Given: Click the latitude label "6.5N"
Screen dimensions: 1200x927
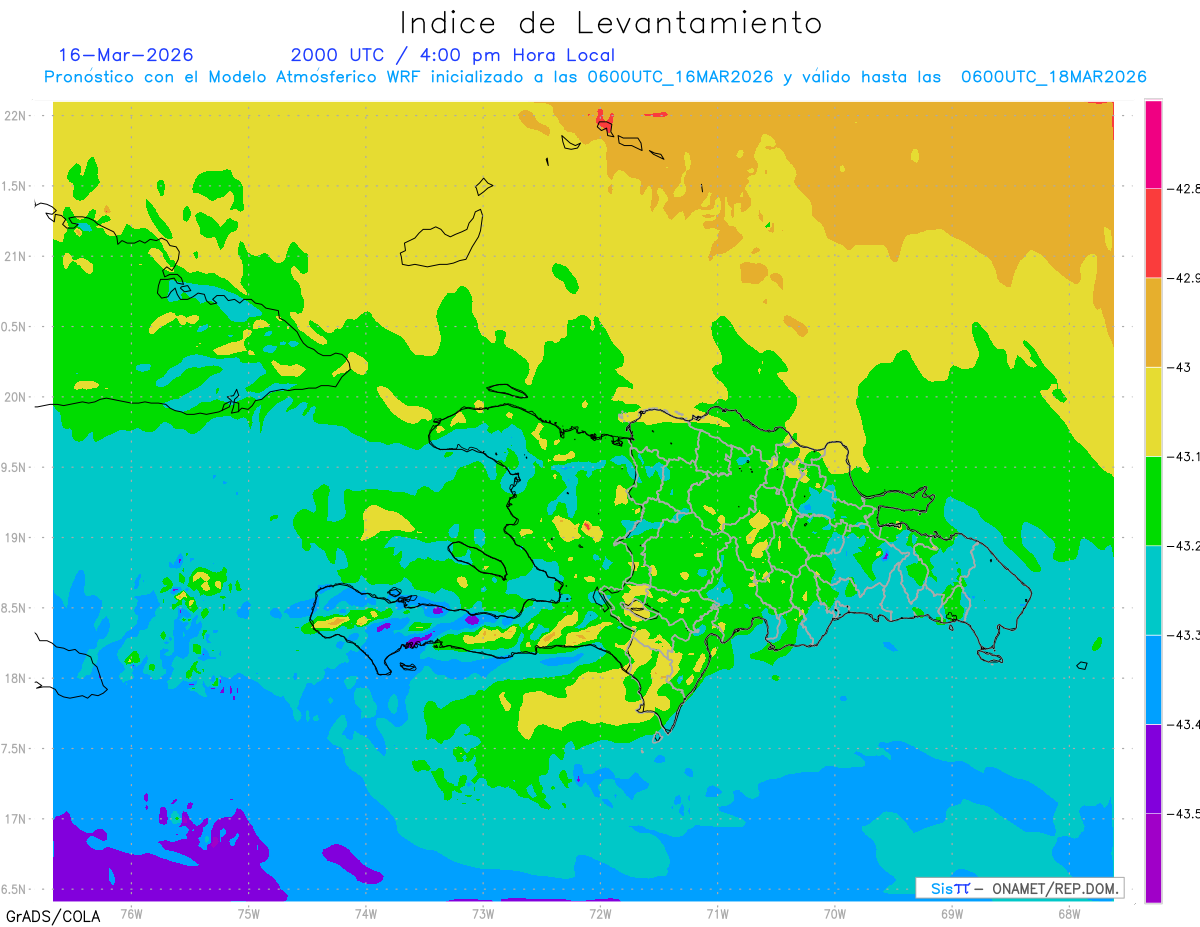Looking at the screenshot, I should [x=15, y=889].
